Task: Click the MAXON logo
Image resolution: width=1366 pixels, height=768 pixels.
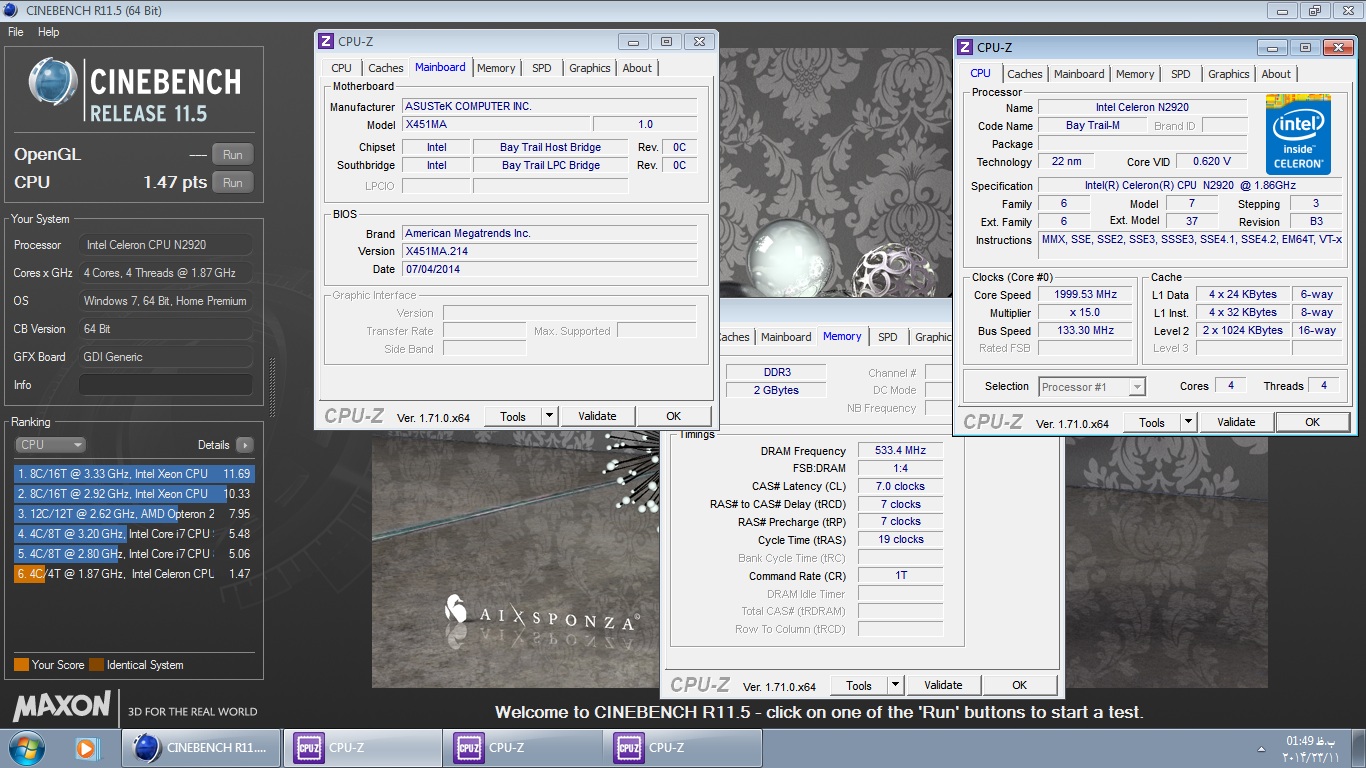Action: coord(62,706)
